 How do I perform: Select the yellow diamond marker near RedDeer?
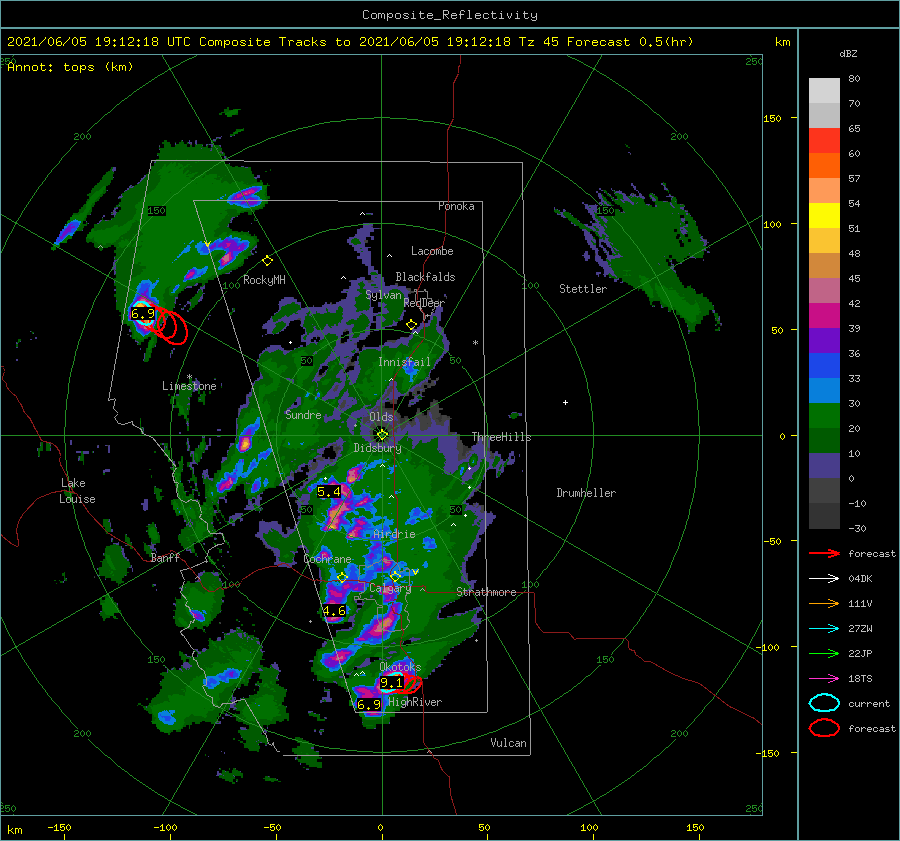[412, 325]
